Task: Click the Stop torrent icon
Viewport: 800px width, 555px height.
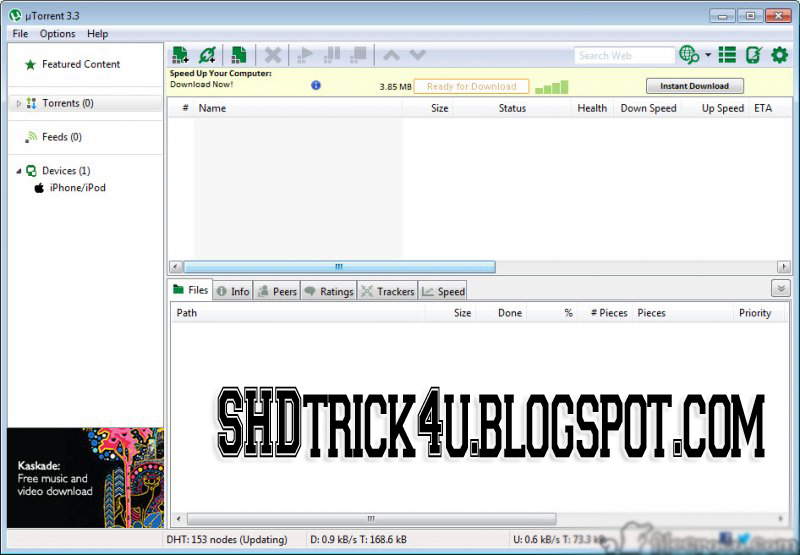Action: click(x=359, y=55)
